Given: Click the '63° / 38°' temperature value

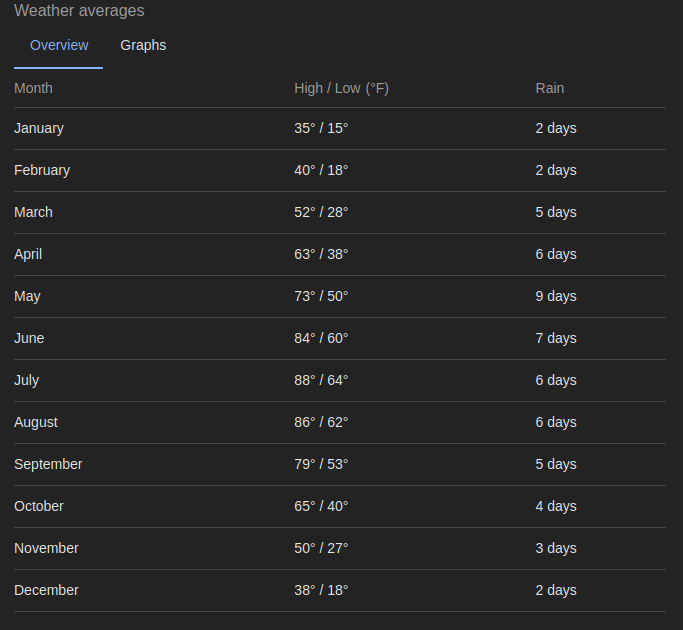Looking at the screenshot, I should click(321, 254).
